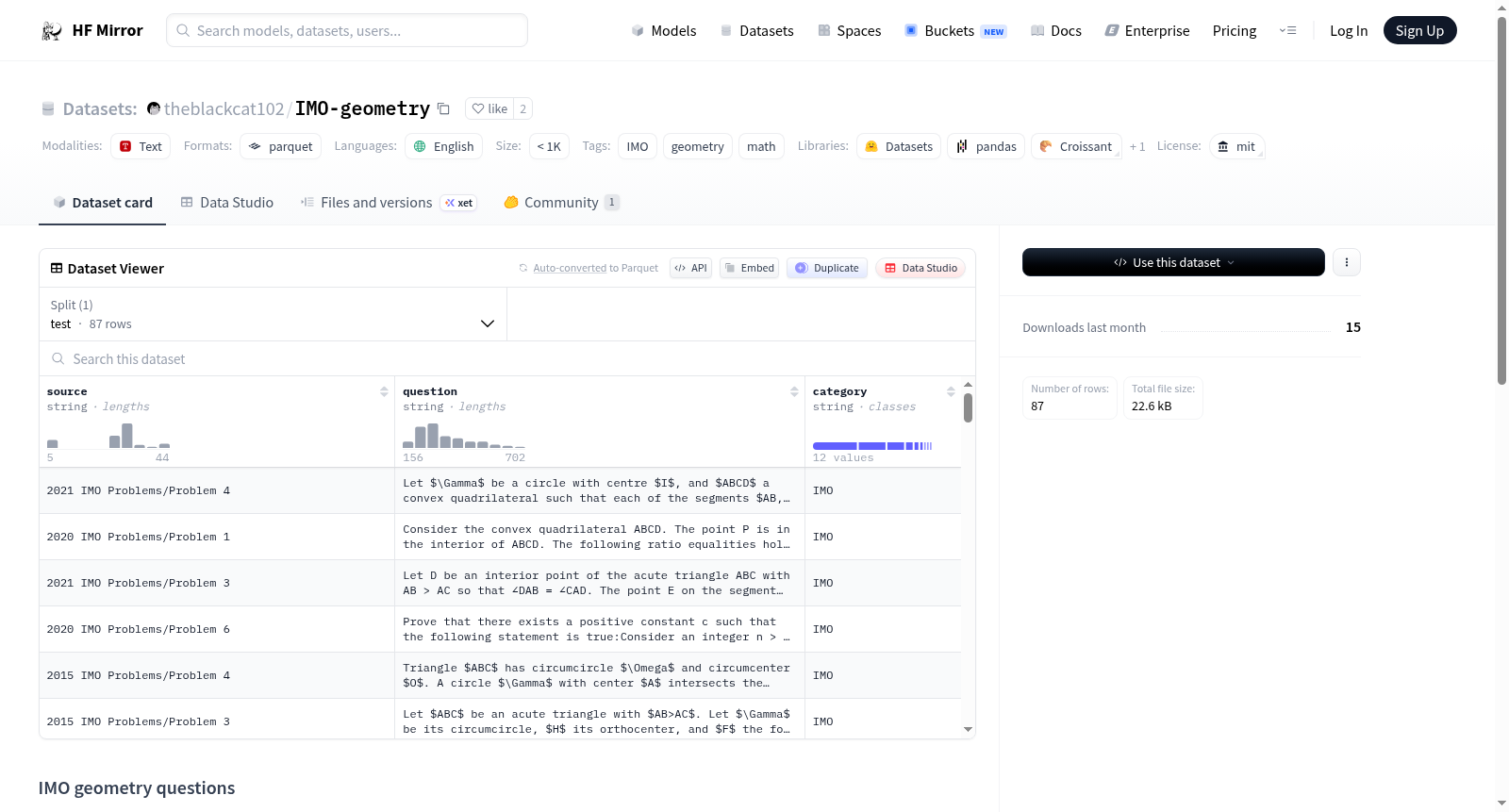Screen dimensions: 1509x812
Task: Click the Community count badge
Action: pos(612,202)
